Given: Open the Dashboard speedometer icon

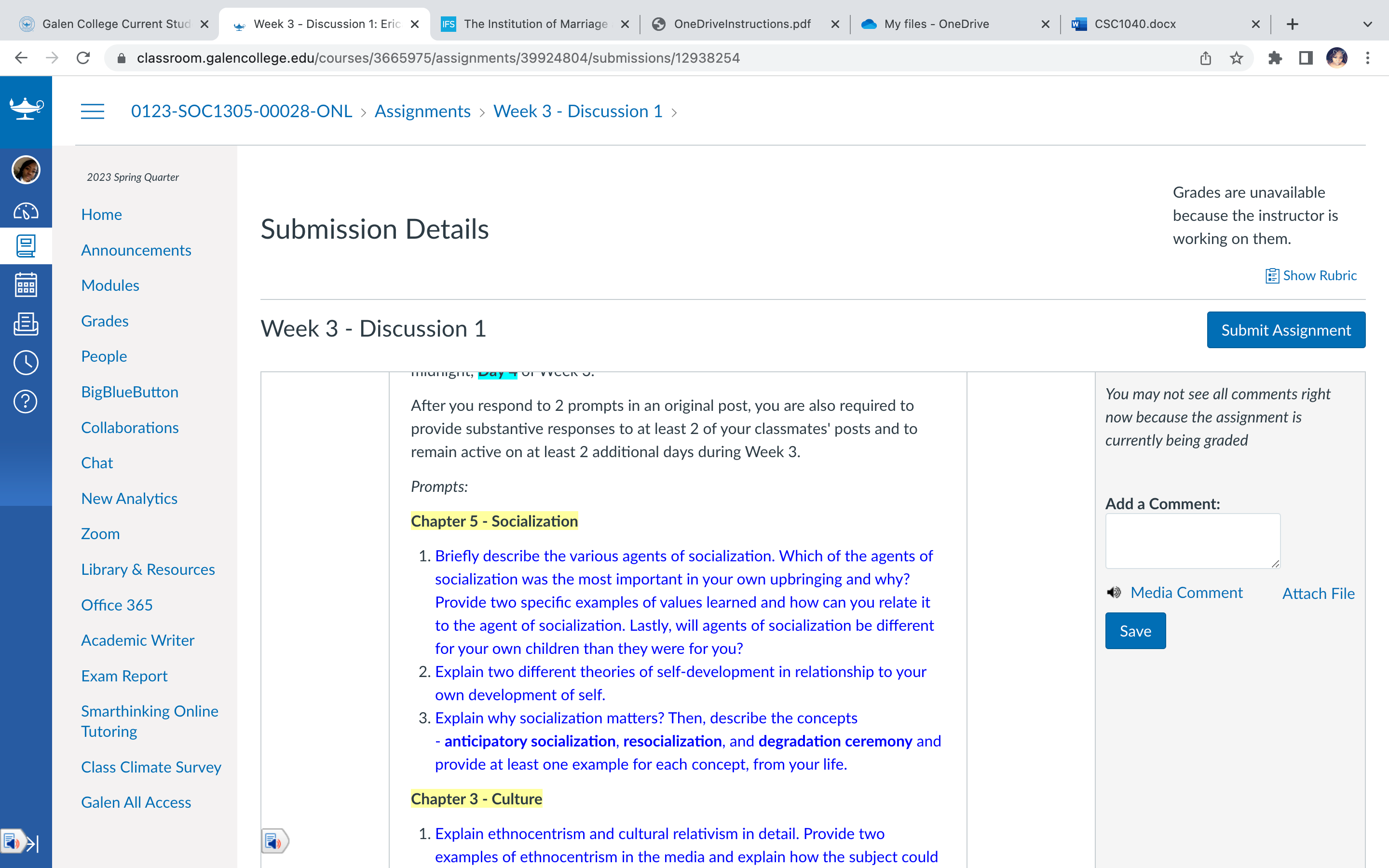Looking at the screenshot, I should [x=26, y=211].
